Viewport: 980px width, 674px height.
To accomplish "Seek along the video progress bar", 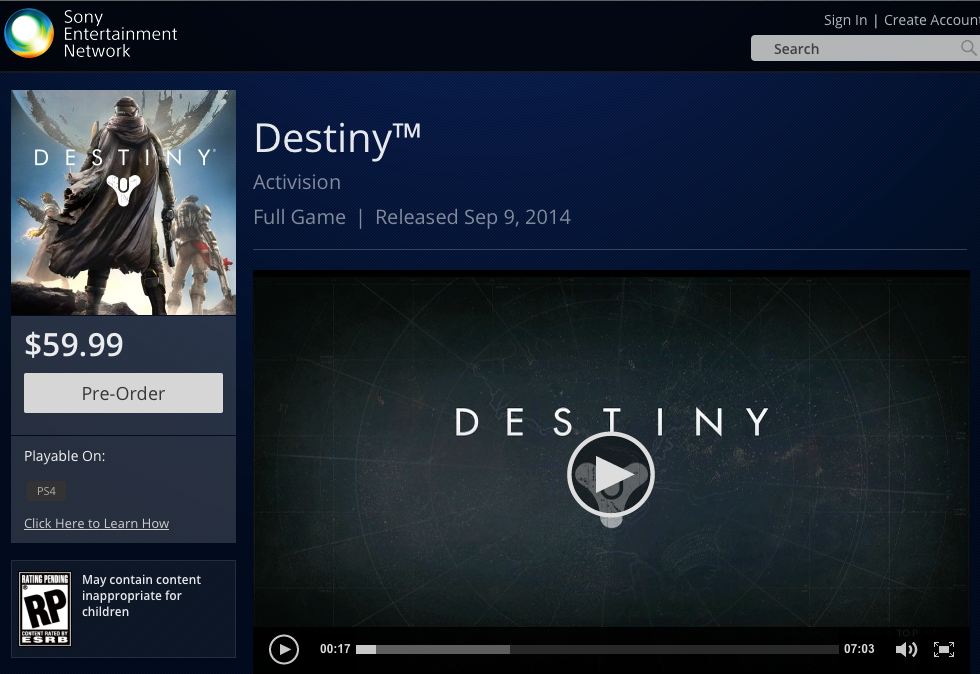I will click(597, 650).
